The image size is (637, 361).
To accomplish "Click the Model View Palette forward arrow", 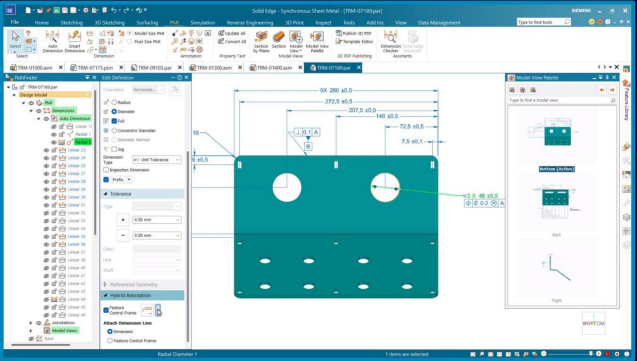I will tap(612, 90).
